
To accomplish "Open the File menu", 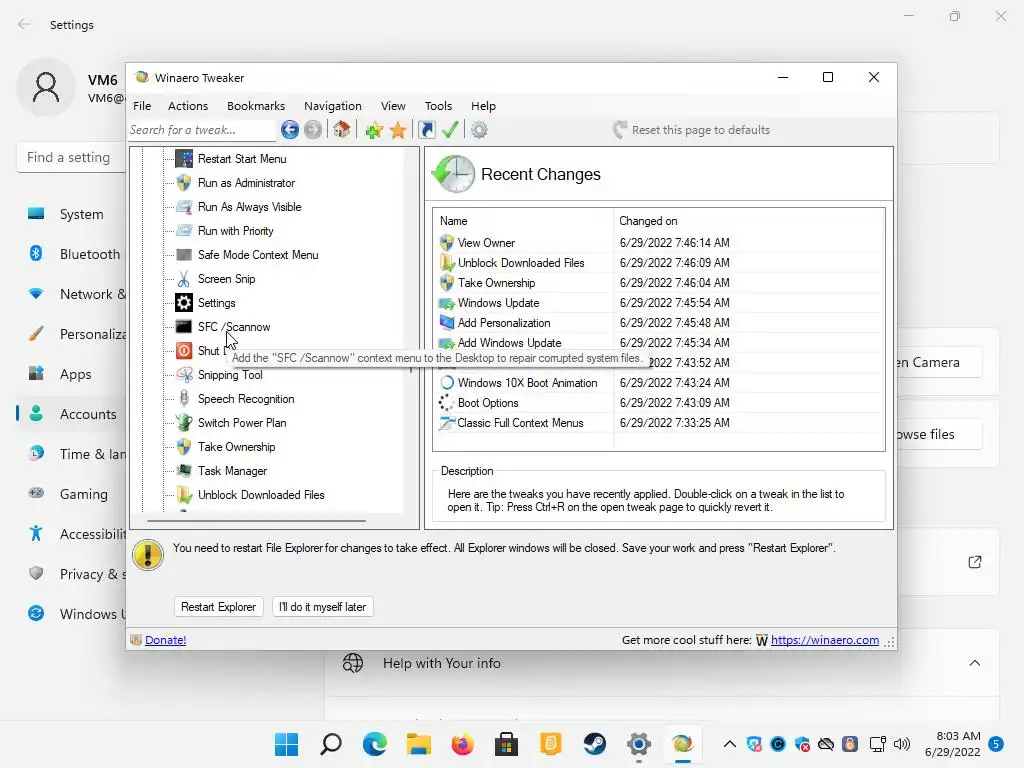I will point(142,106).
